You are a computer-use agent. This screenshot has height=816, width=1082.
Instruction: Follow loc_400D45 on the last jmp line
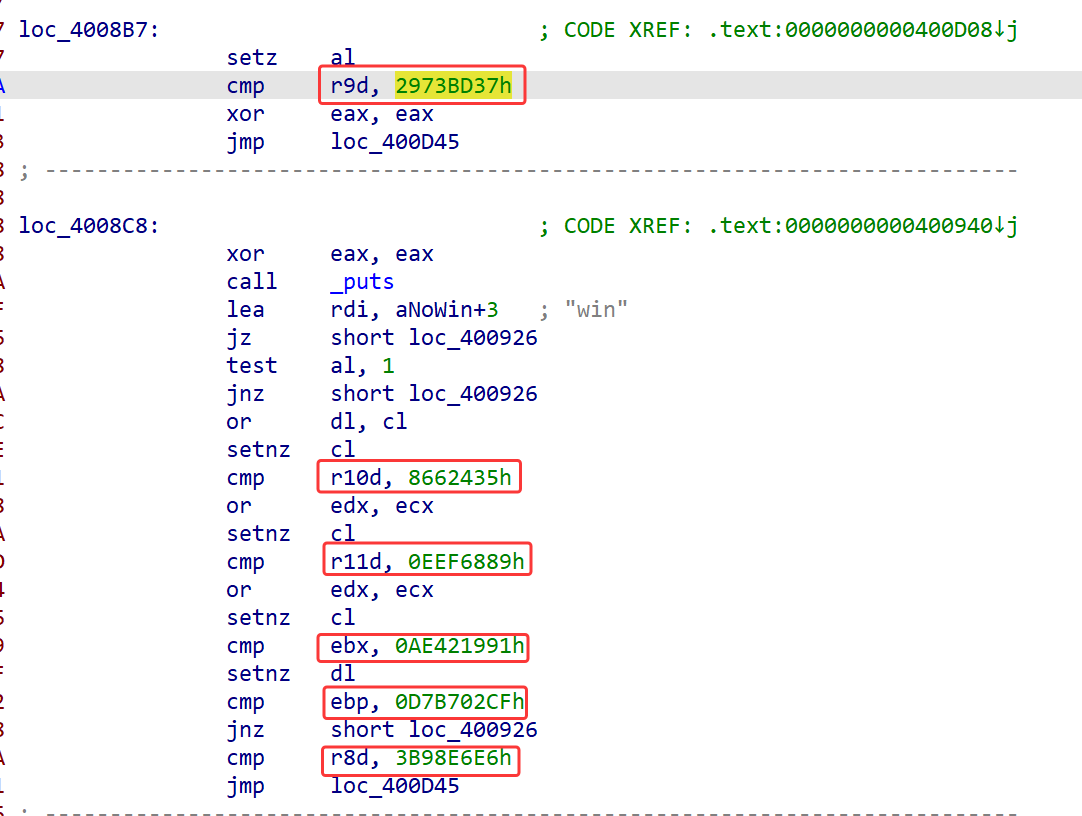(x=395, y=786)
